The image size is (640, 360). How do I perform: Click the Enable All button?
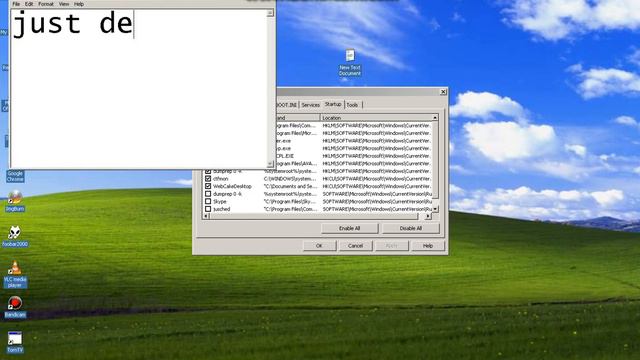pos(349,228)
